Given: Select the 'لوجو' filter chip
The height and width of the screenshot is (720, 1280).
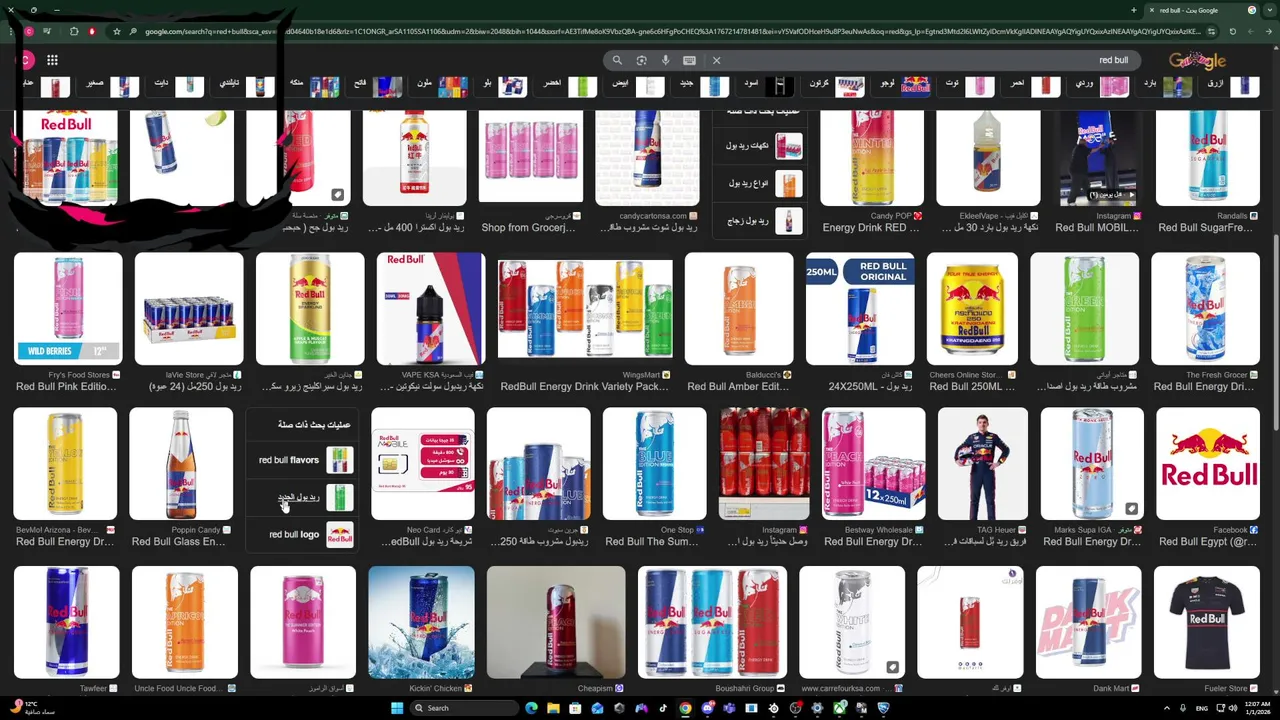Looking at the screenshot, I should tap(900, 85).
